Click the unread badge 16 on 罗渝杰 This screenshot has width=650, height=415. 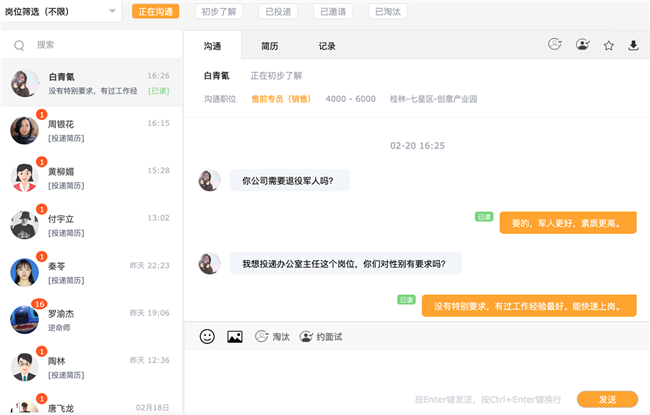pos(39,304)
